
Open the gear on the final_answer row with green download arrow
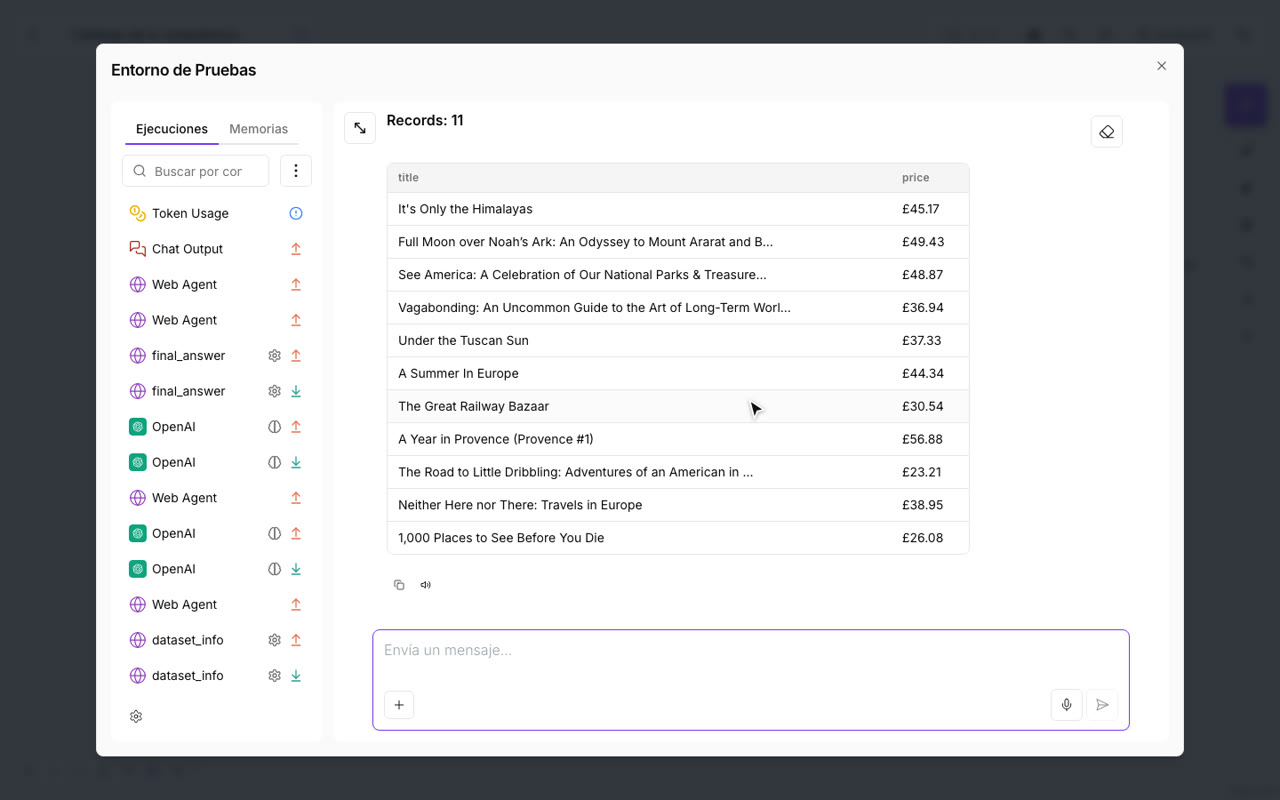pyautogui.click(x=274, y=391)
